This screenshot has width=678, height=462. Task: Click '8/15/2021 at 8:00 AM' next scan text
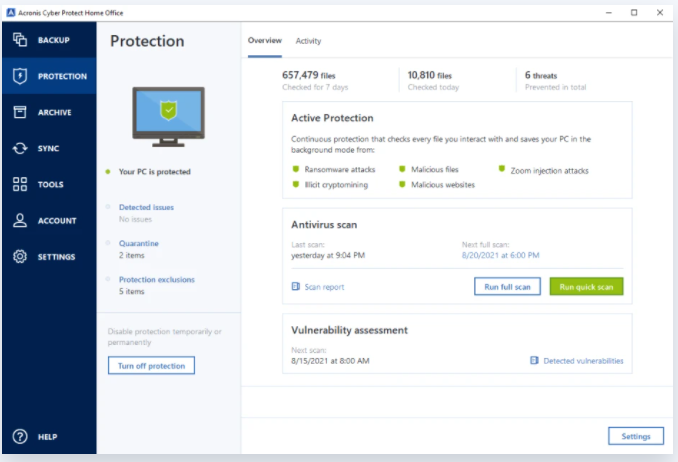(x=330, y=361)
